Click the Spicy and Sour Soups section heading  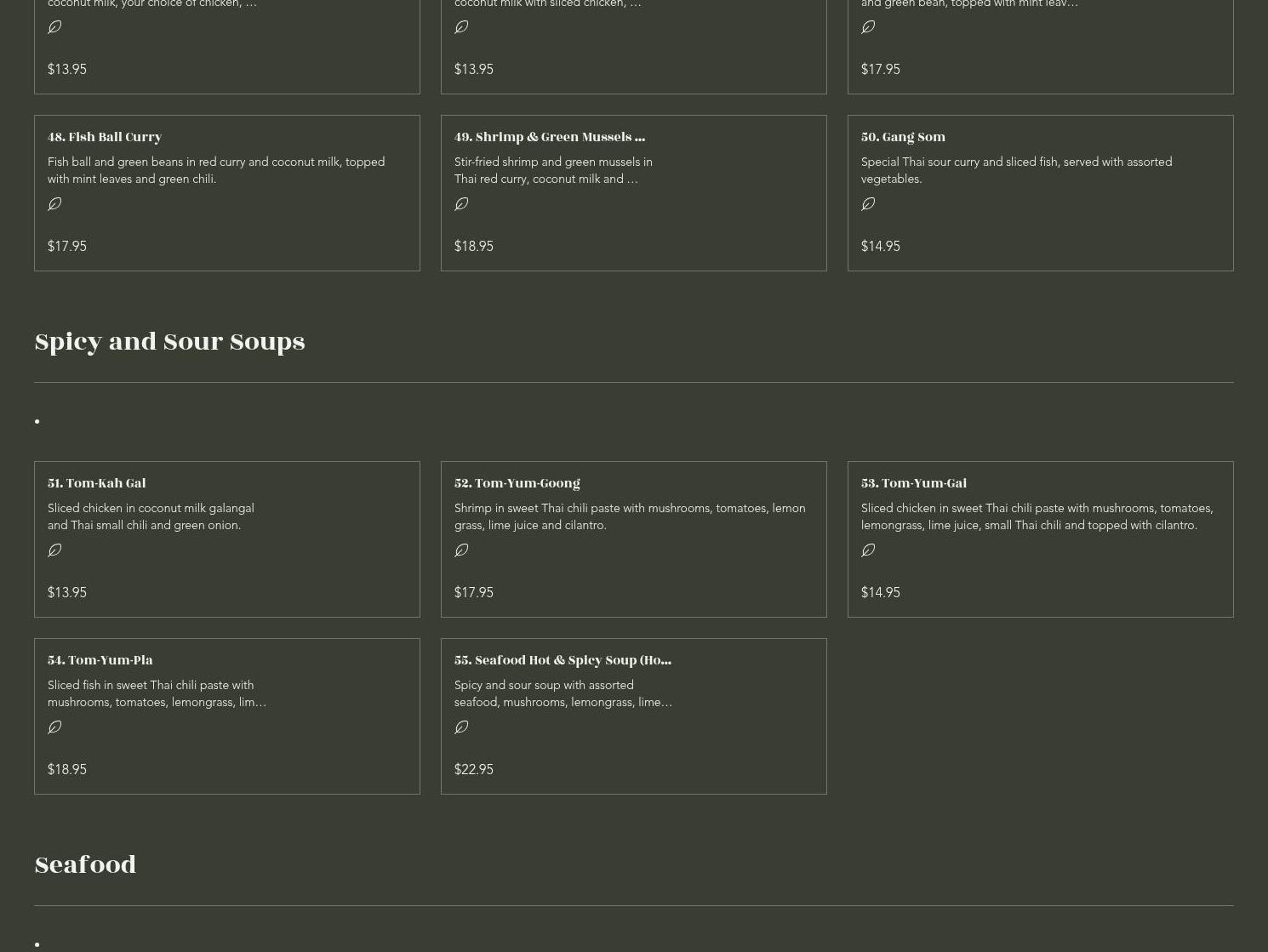169,341
